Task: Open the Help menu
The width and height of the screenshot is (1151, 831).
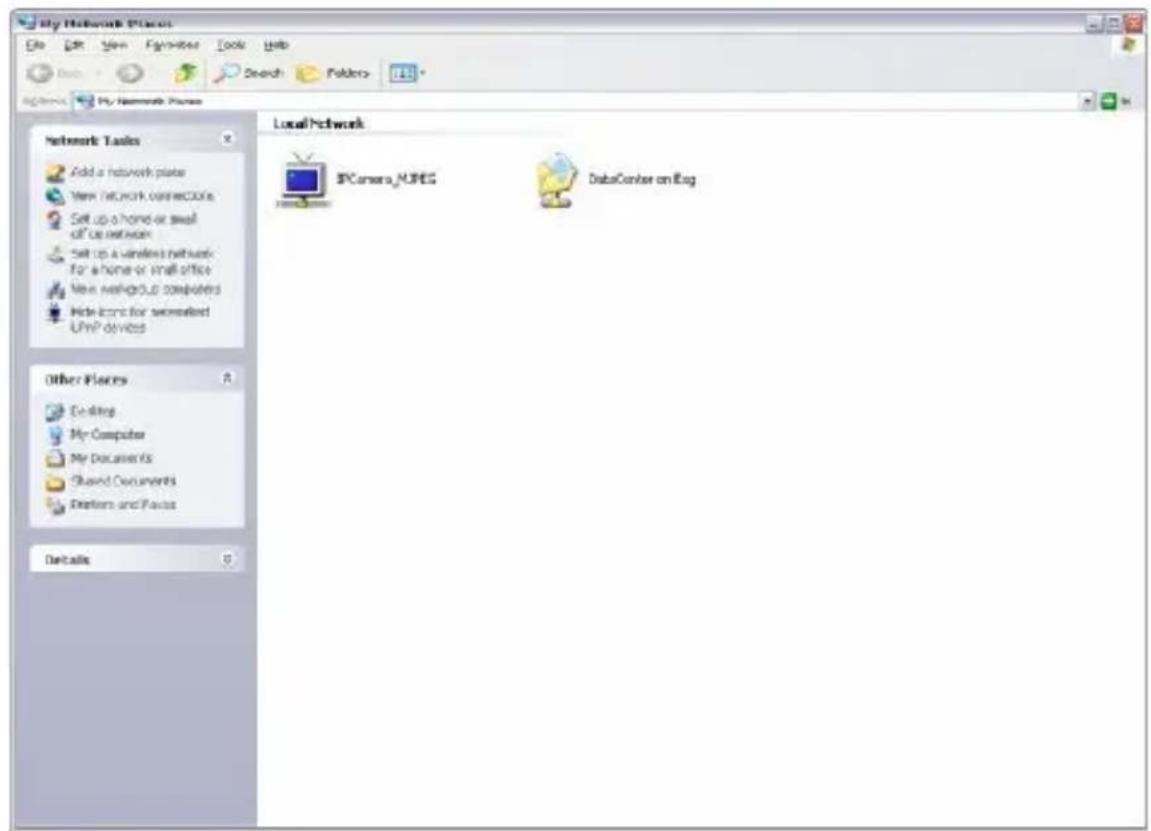Action: pos(276,45)
